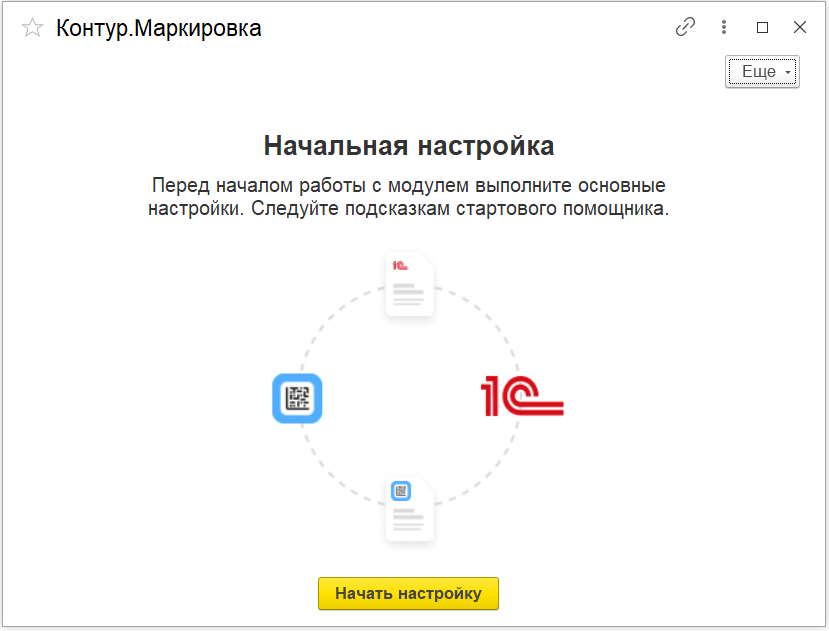Open the Еще dropdown menu
The width and height of the screenshot is (829, 631).
[758, 72]
